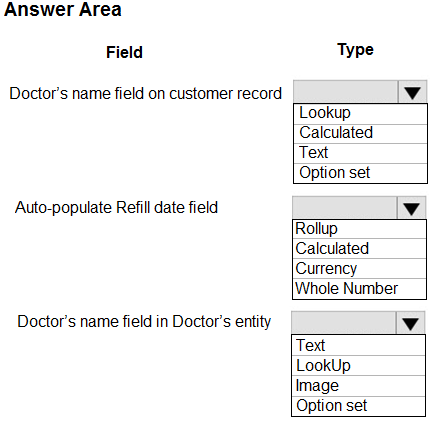Choose Text in the customer record type list
This screenshot has height=423, width=433.
click(x=360, y=153)
